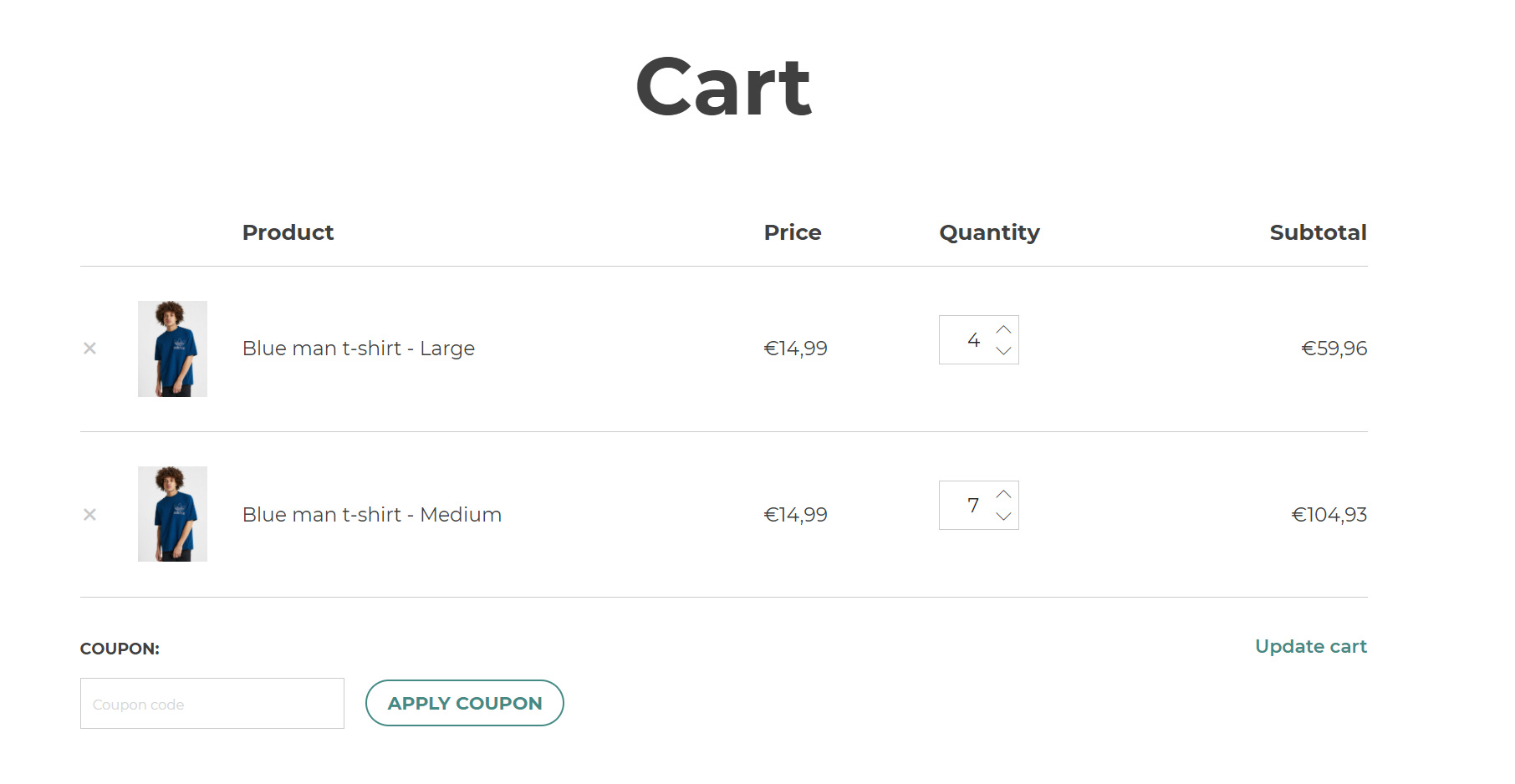Increase quantity of Medium t-shirt
This screenshot has width=1515, height=784.
pyautogui.click(x=1004, y=495)
